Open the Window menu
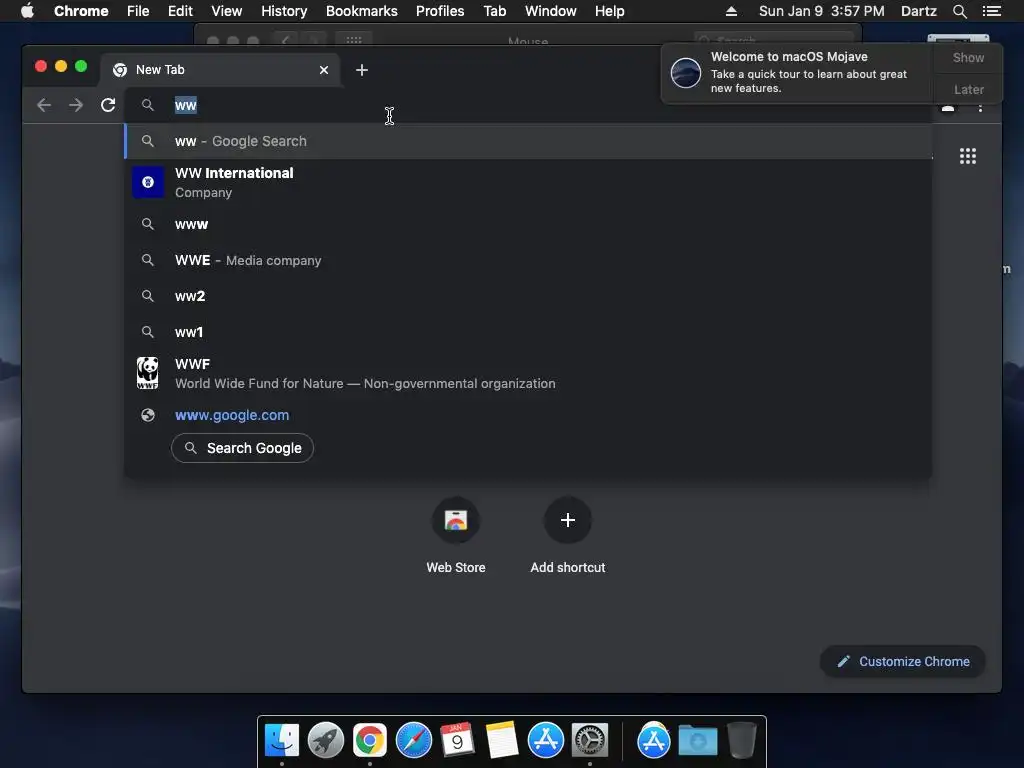The width and height of the screenshot is (1024, 768). (551, 11)
